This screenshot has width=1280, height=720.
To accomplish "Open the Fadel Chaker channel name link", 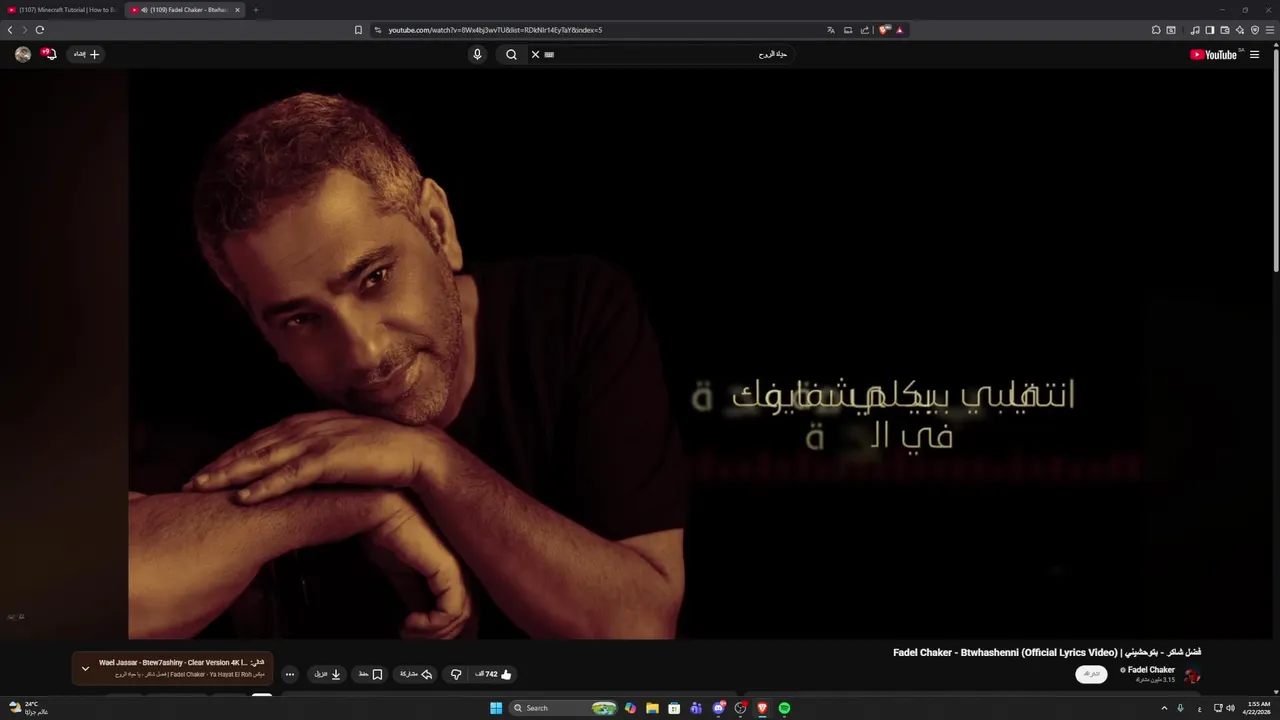I will coord(1151,670).
